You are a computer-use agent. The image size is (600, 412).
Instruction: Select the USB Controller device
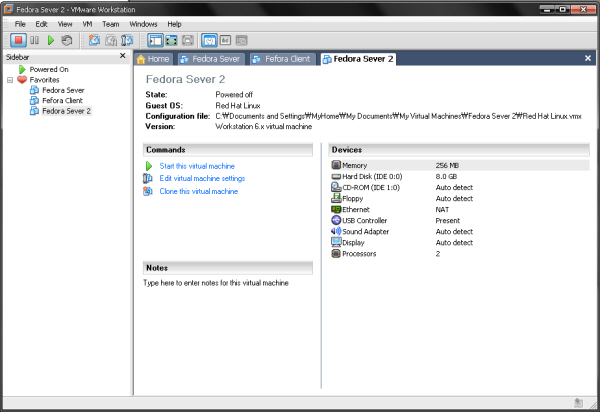459,221
